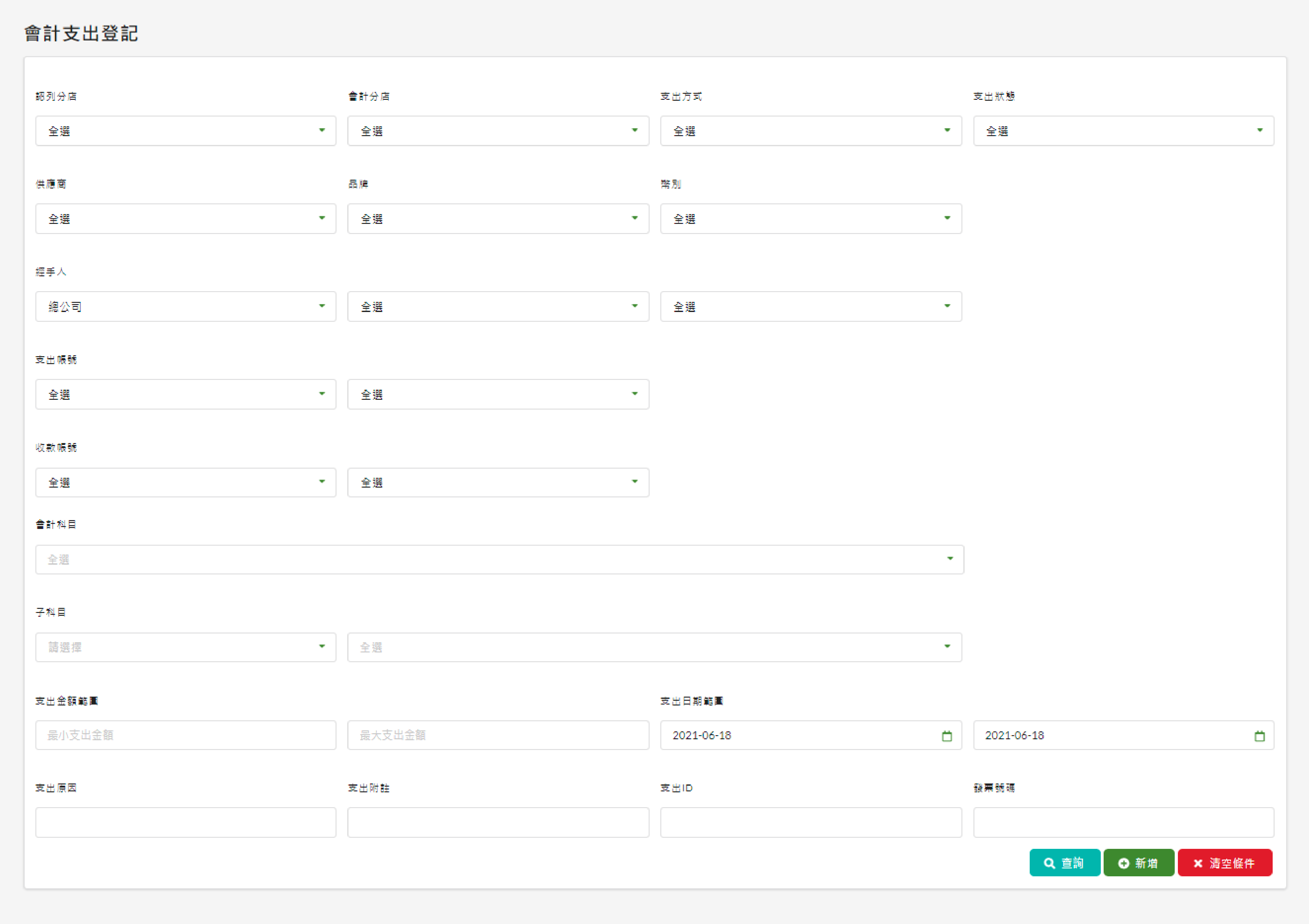Open the 支出狀態 dropdown
Viewport: 1309px width, 924px height.
(x=1123, y=131)
